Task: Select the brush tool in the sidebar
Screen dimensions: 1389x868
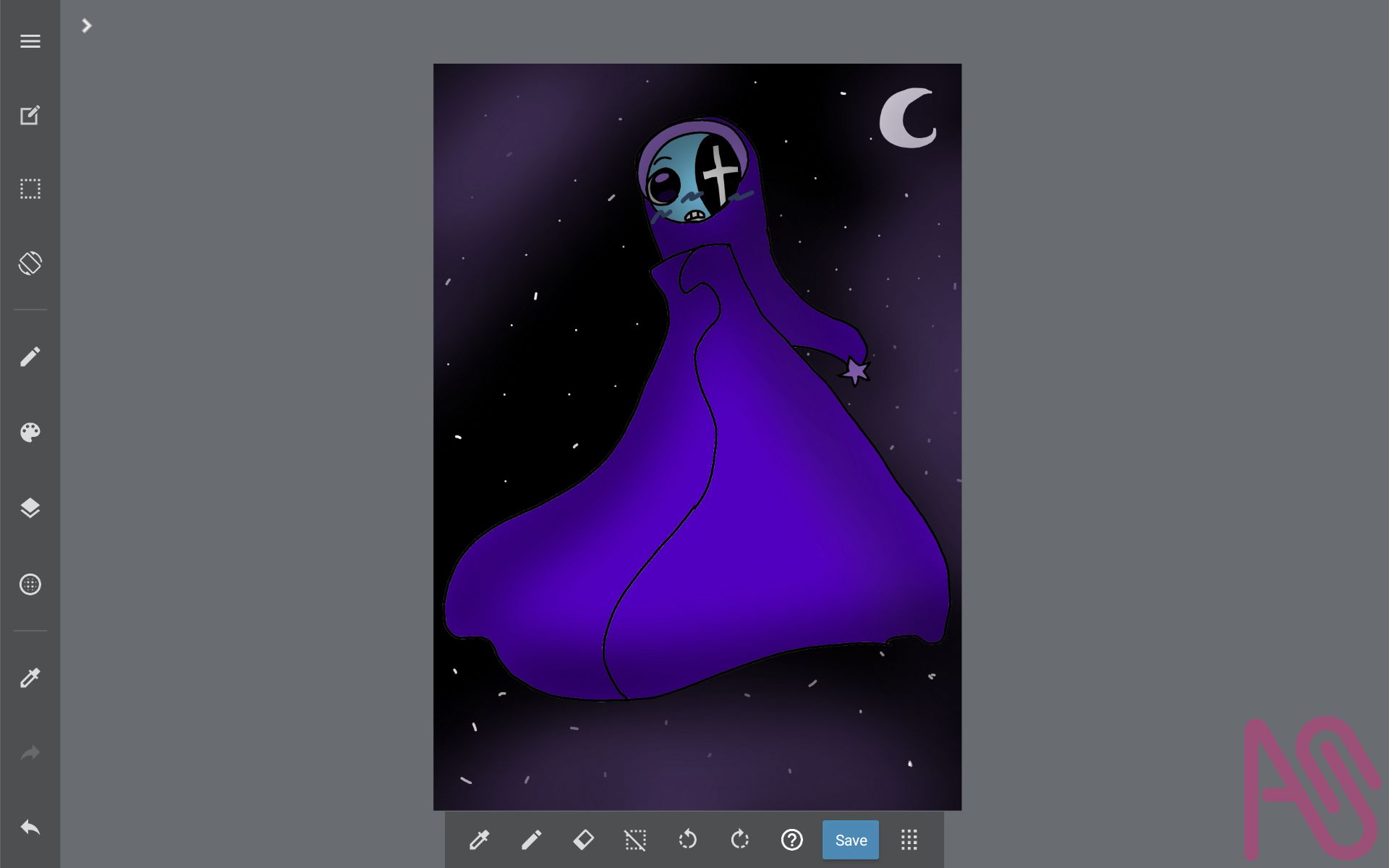Action: (x=30, y=357)
